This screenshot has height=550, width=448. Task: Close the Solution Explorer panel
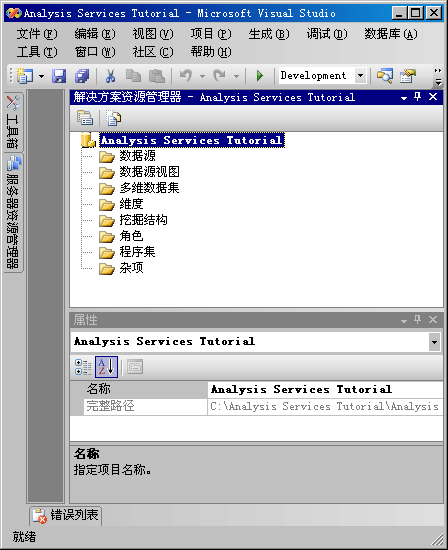point(433,97)
